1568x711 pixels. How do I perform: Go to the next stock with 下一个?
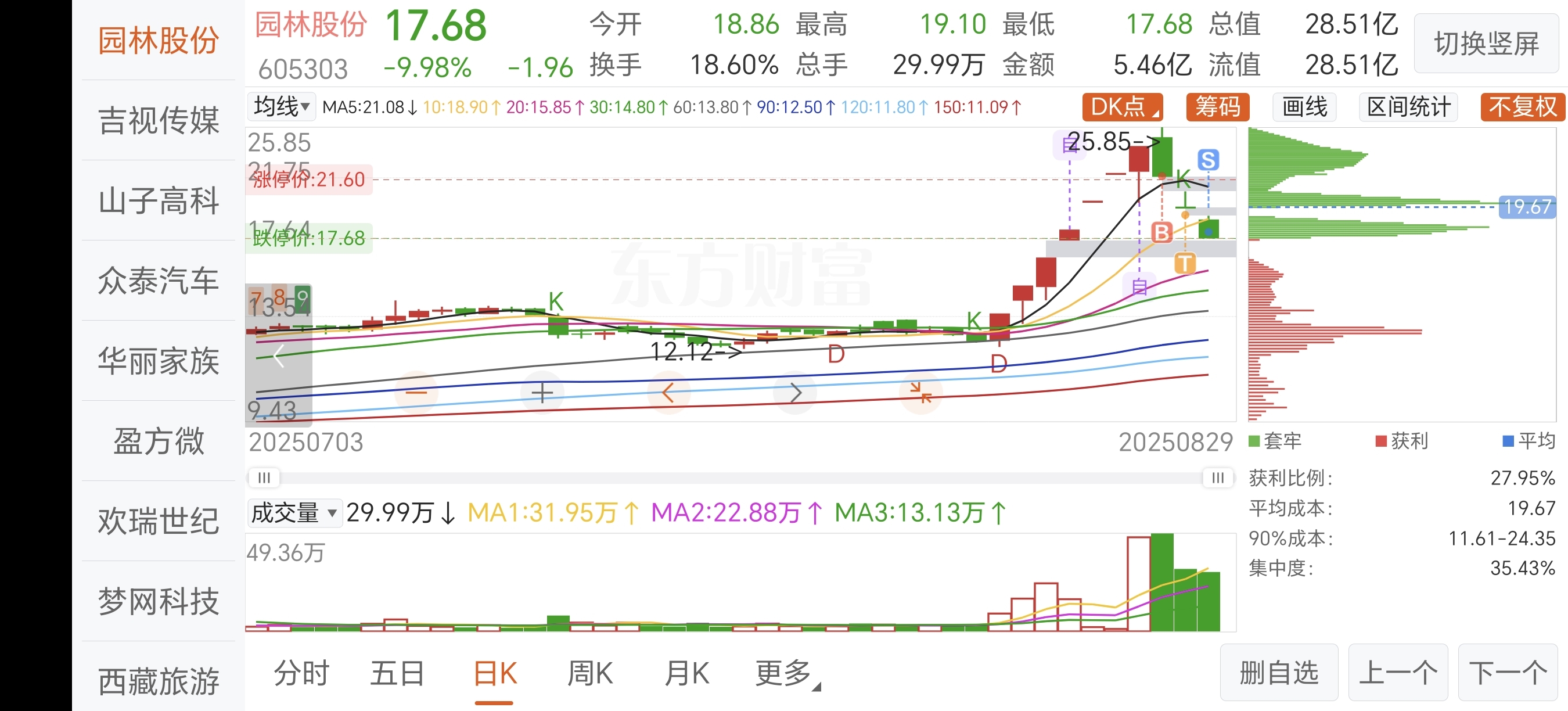tap(1508, 673)
